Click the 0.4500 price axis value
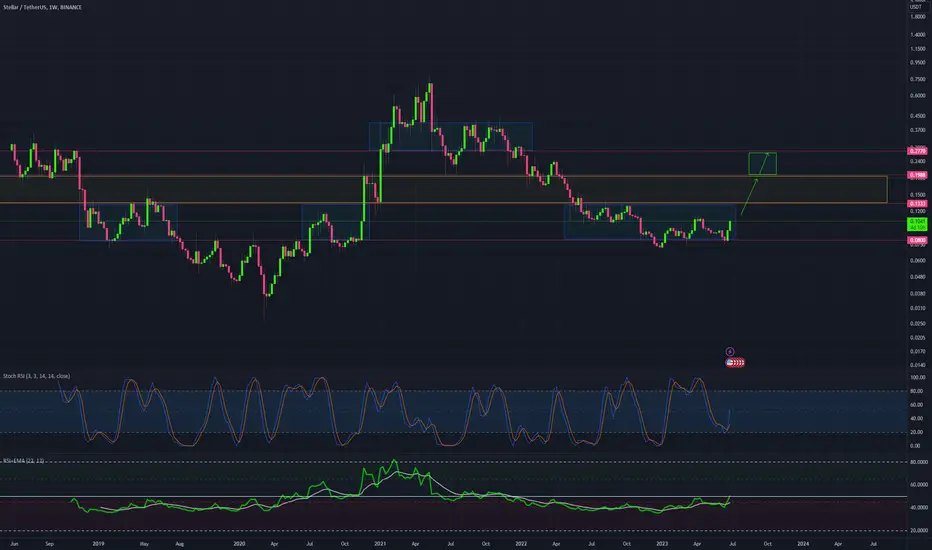The image size is (932, 550). pos(918,116)
